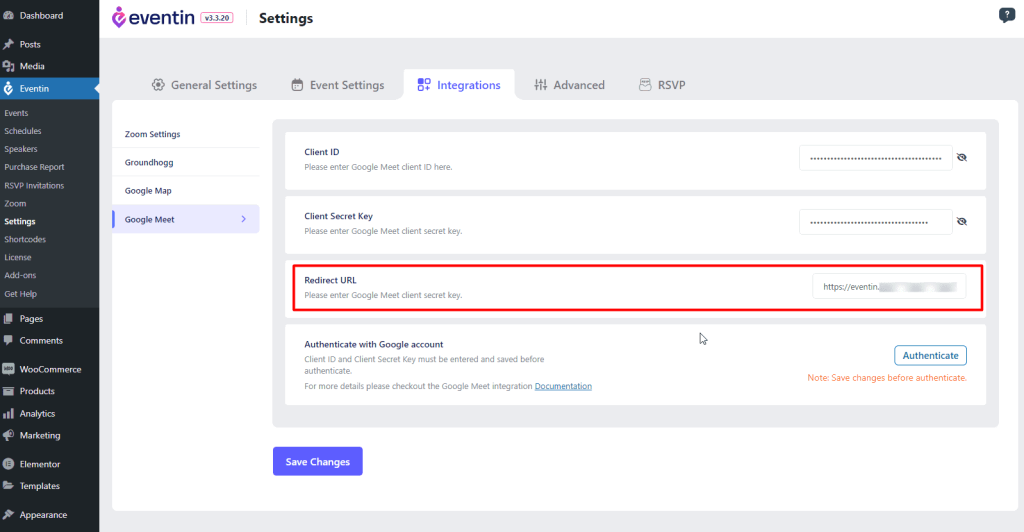This screenshot has height=532, width=1024.
Task: Open Zoom submenu item in sidebar
Action: (15, 204)
